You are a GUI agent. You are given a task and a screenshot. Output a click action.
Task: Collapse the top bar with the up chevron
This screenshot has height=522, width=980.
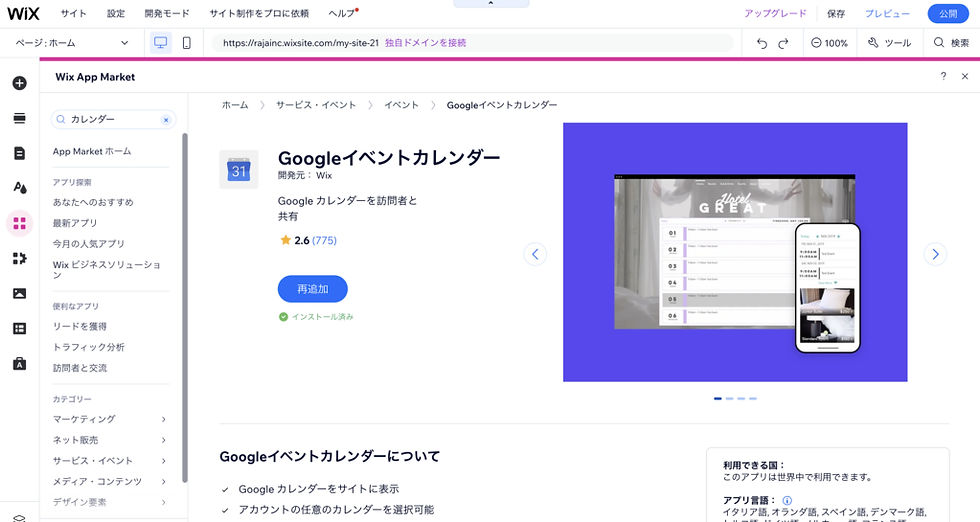[x=491, y=4]
